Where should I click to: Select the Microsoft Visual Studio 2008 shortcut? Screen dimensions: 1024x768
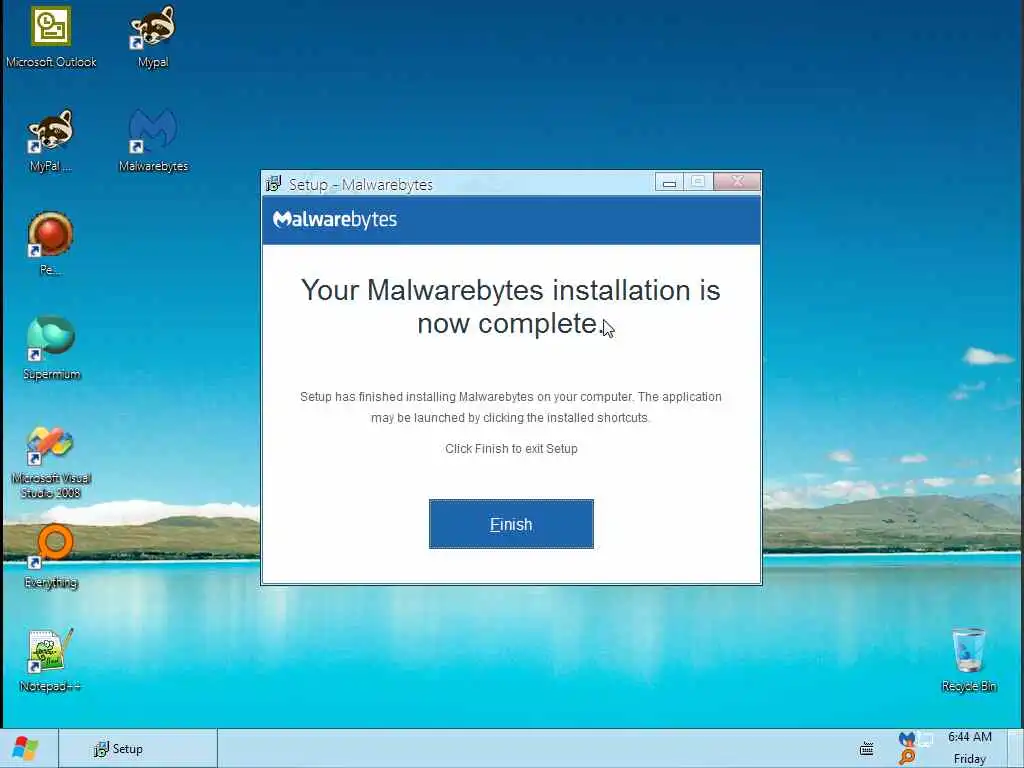[x=51, y=462]
